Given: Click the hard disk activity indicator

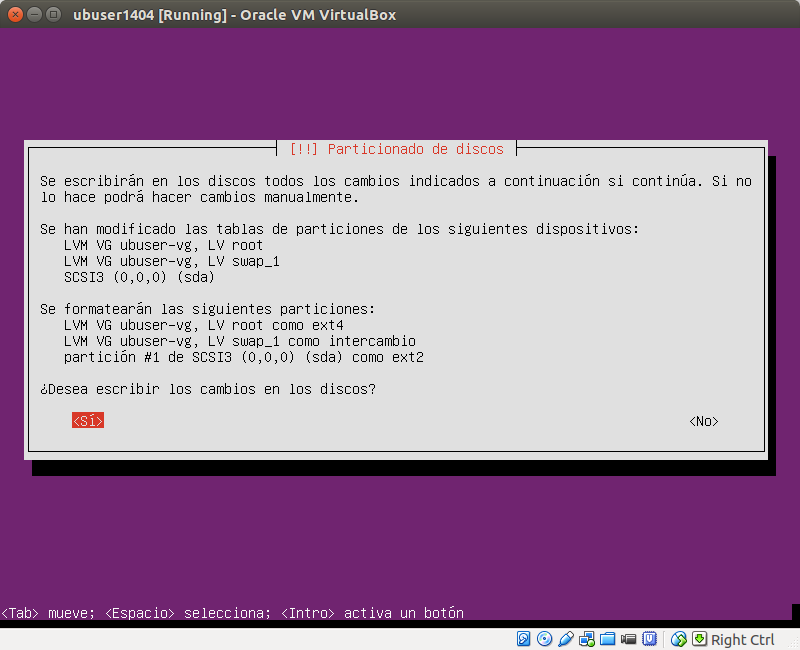Looking at the screenshot, I should 522,639.
